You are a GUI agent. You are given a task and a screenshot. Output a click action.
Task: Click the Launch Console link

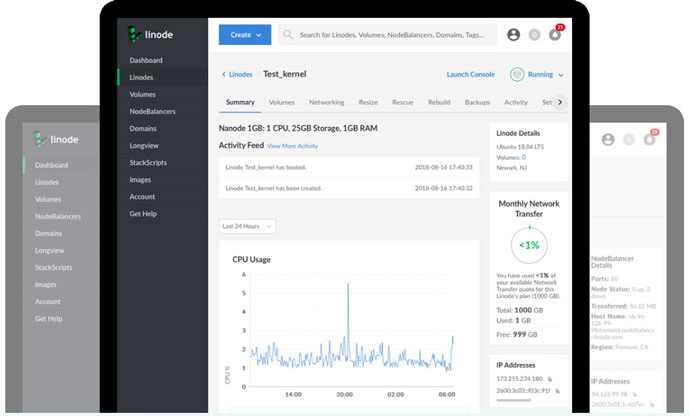(470, 74)
